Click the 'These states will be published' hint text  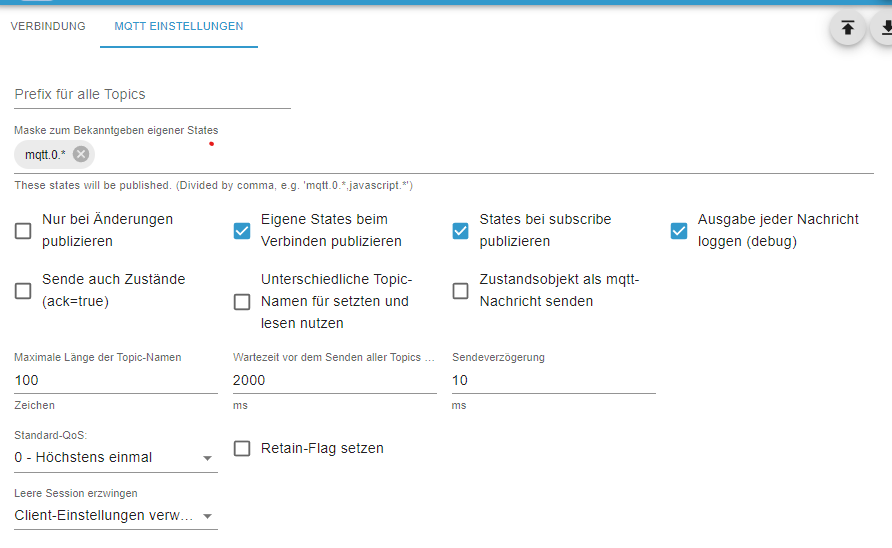pyautogui.click(x=213, y=186)
